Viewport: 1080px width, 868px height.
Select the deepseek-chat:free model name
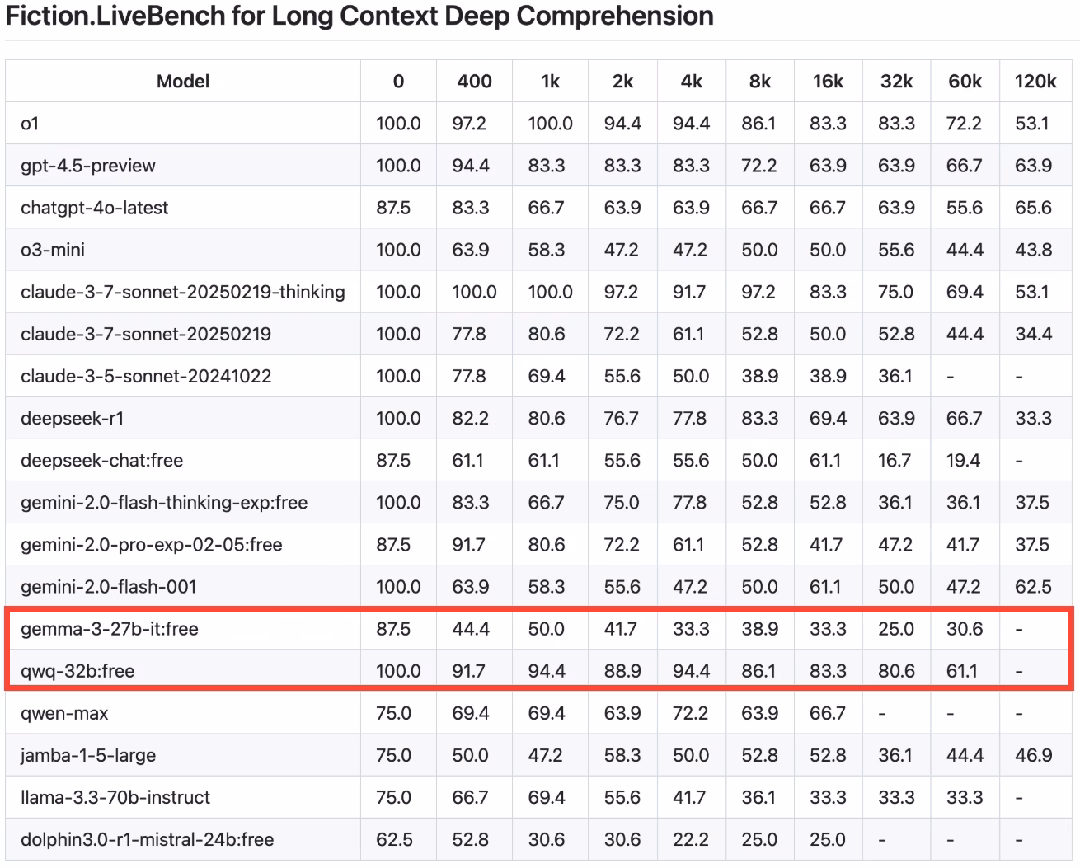(x=102, y=461)
